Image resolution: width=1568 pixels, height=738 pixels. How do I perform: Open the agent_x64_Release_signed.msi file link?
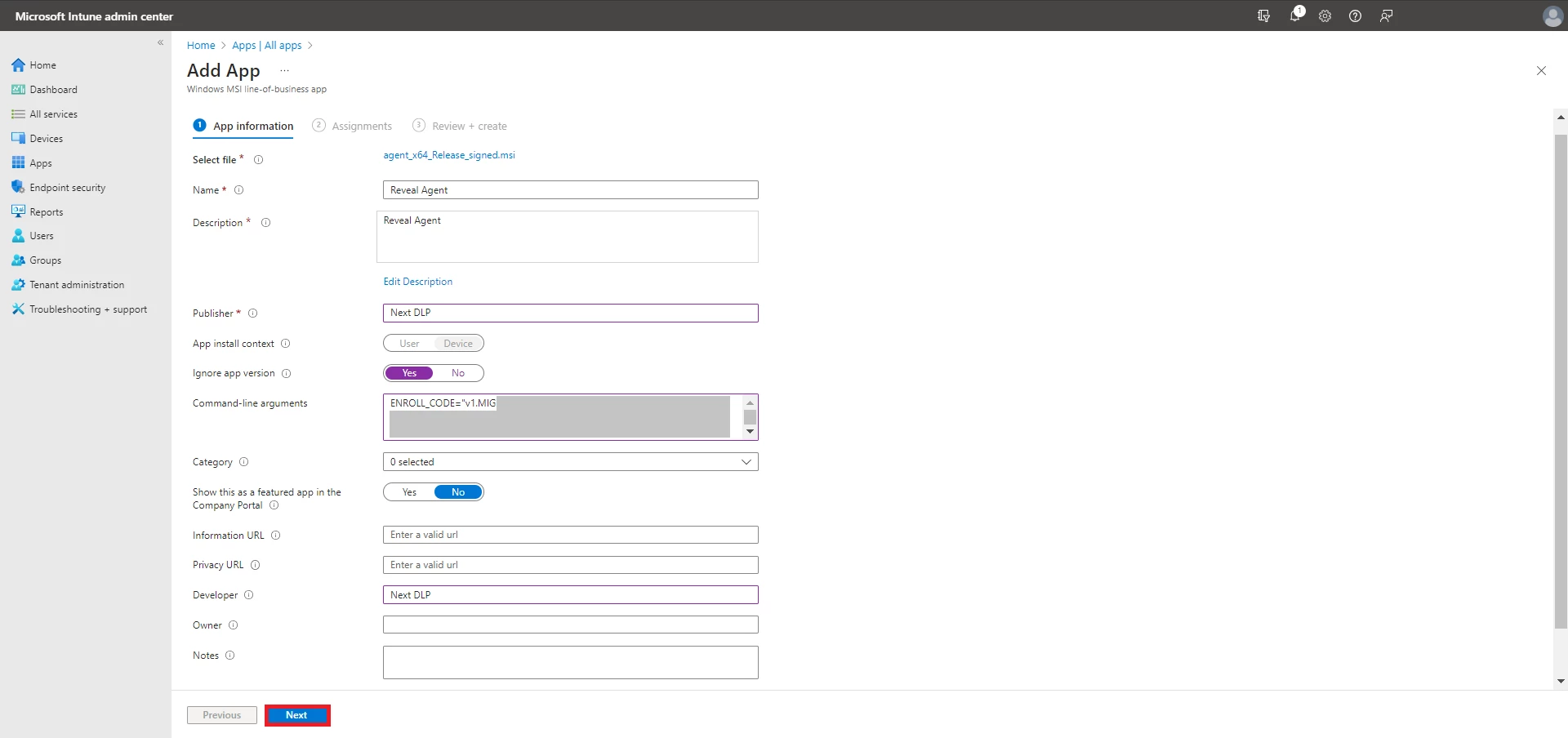point(449,155)
